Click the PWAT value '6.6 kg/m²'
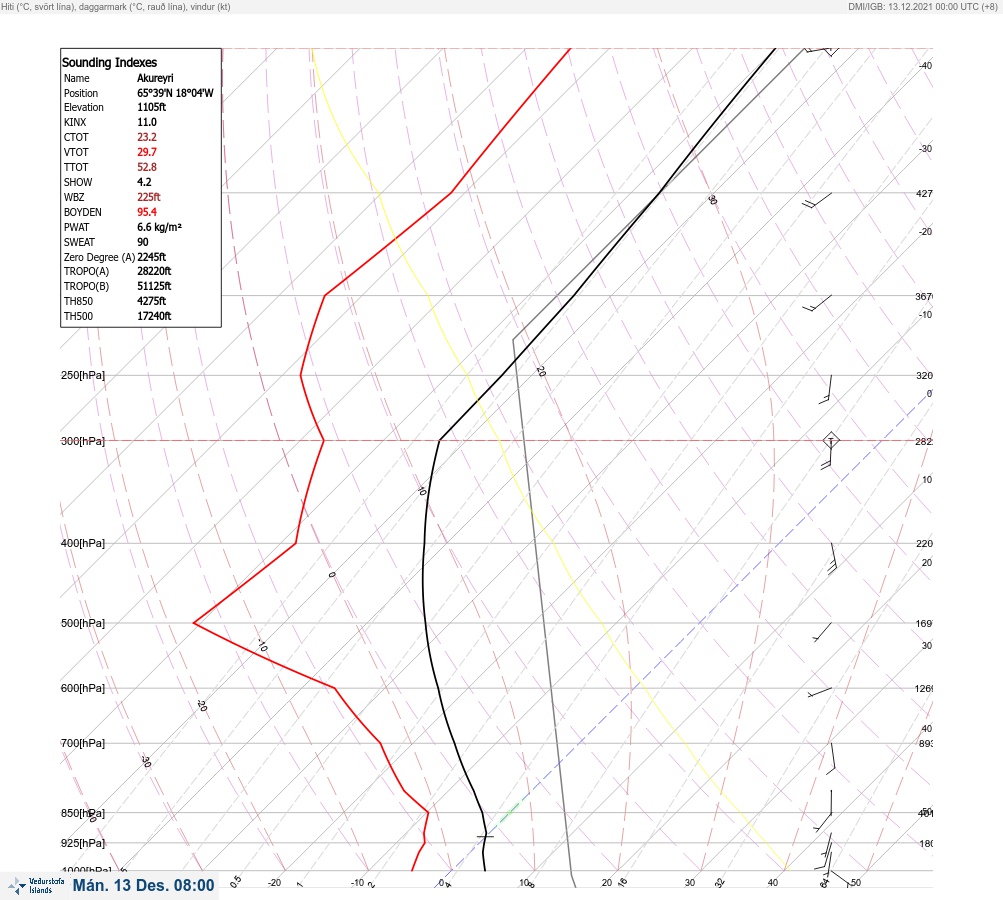The image size is (1003, 900). (x=160, y=227)
